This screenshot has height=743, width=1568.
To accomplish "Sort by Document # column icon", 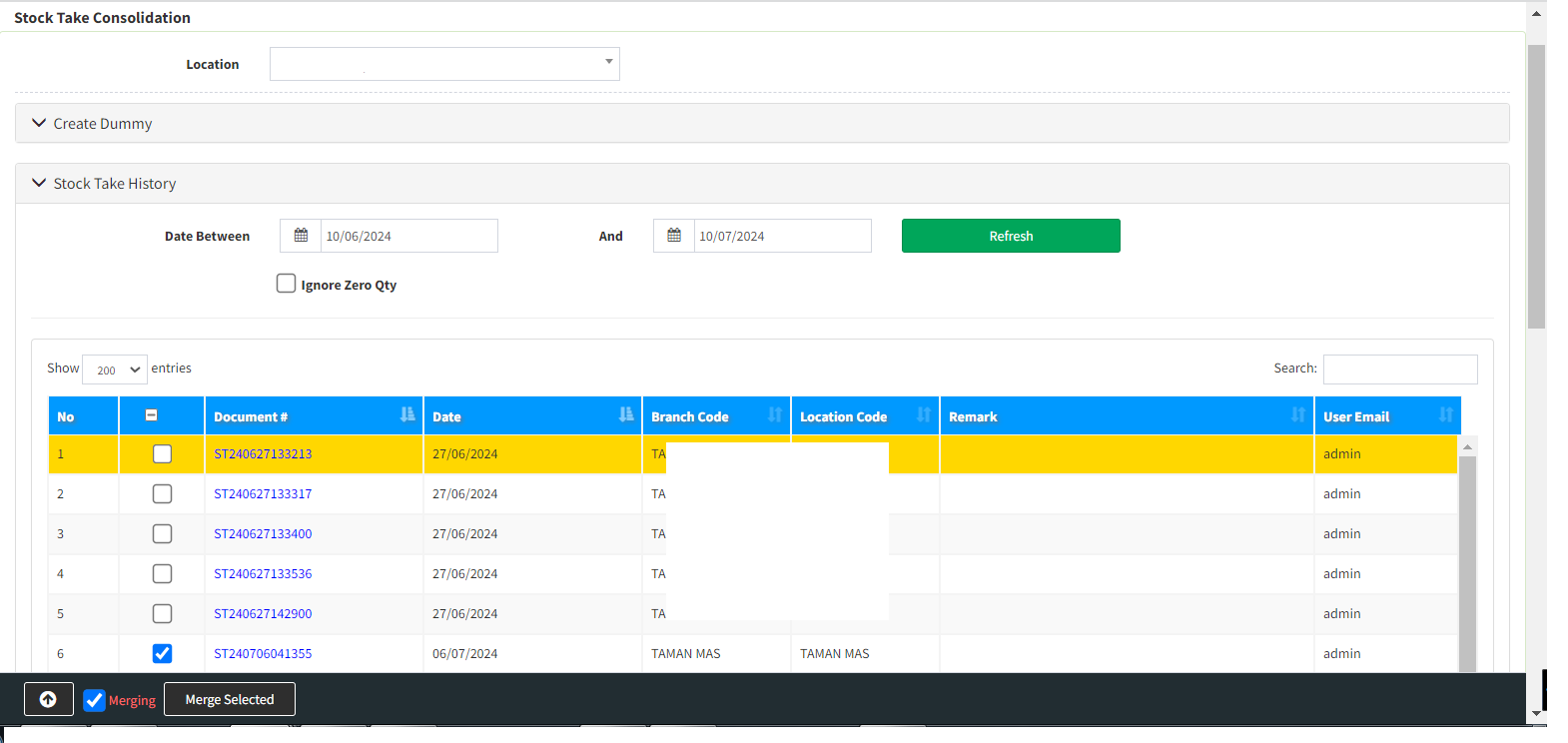I will 407,414.
